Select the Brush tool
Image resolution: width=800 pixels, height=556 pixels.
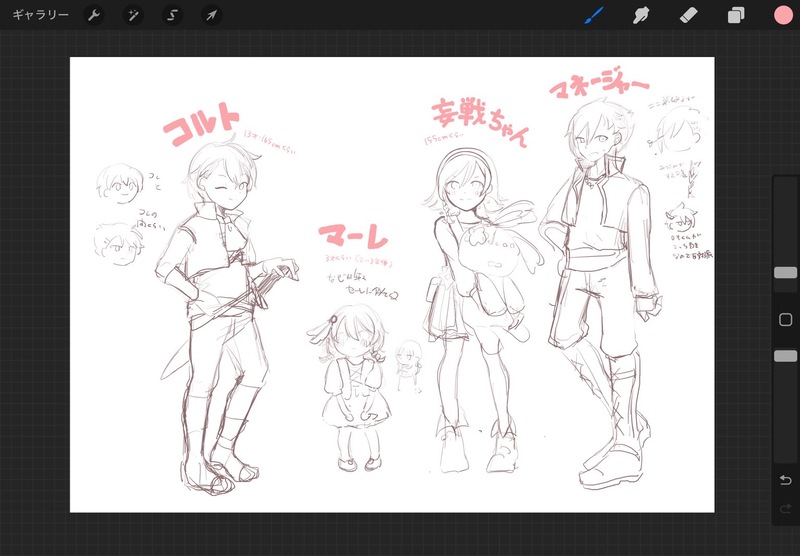coord(594,15)
